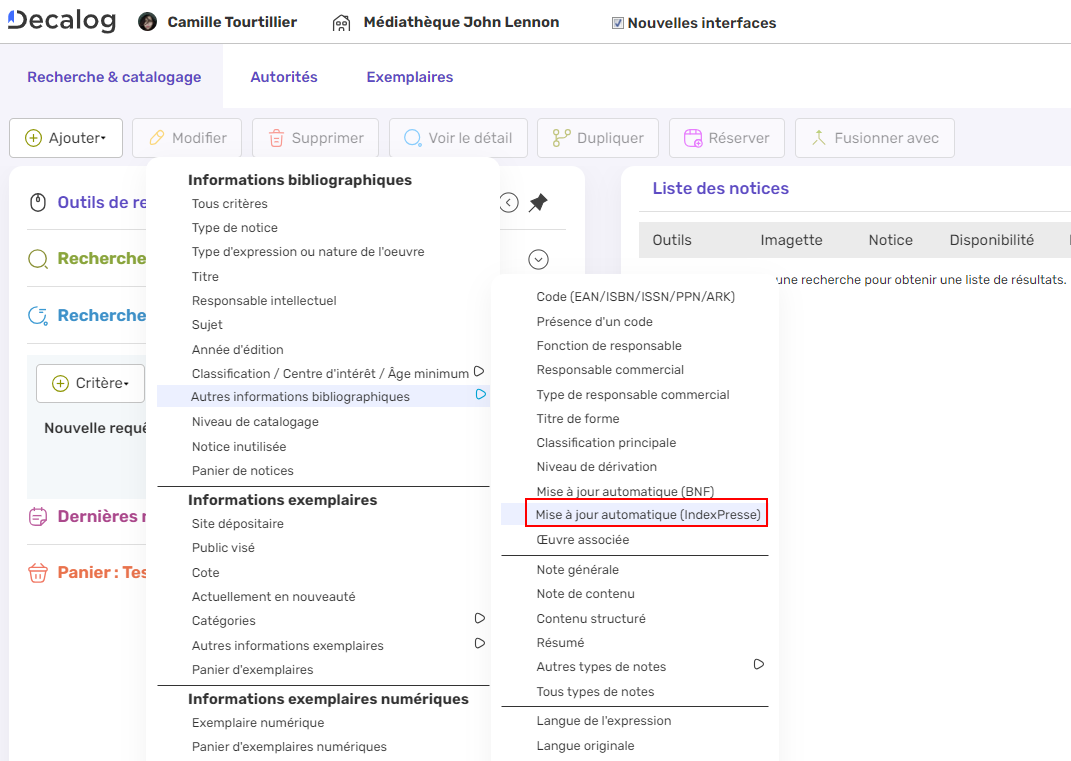Click the Voir le détail button

click(458, 138)
